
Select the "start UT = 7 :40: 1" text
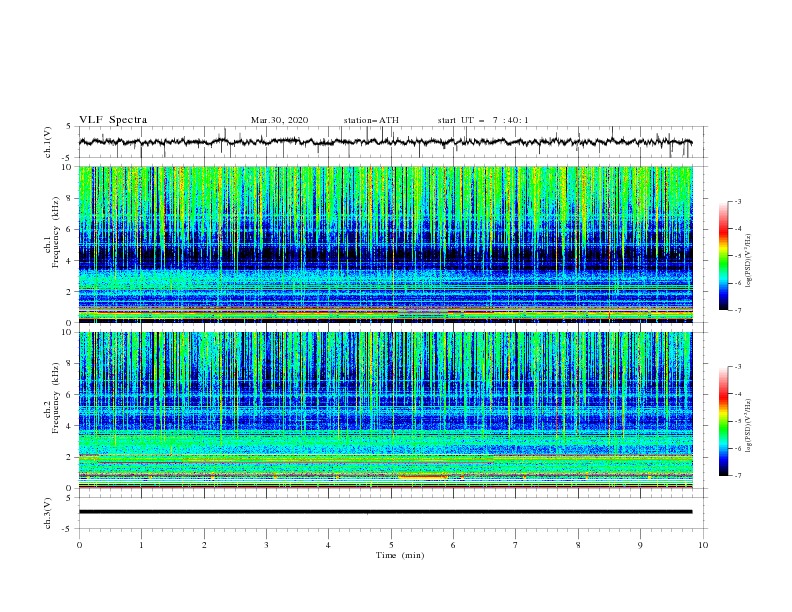[483, 120]
